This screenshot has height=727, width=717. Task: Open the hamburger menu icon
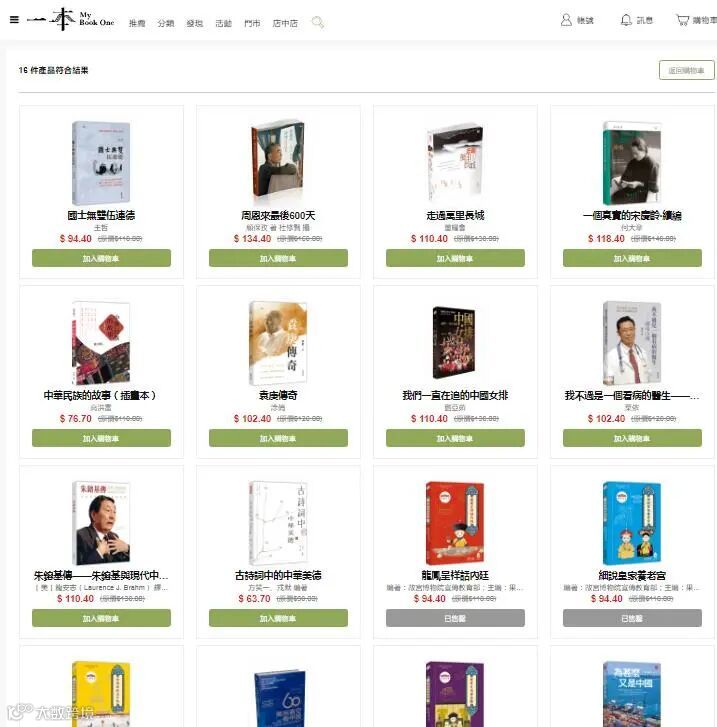[14, 20]
